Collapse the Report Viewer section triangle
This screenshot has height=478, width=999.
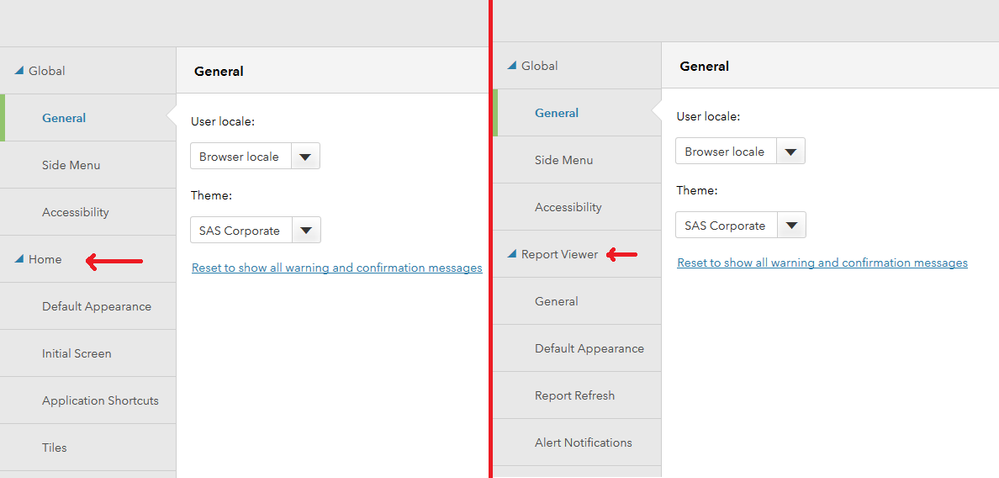coord(512,255)
